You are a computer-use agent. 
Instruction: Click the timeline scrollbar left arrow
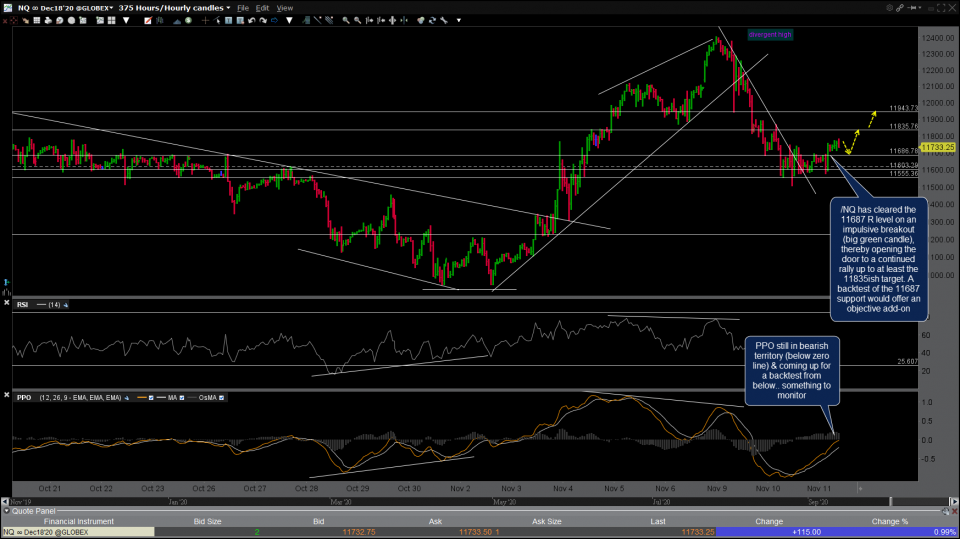tap(5, 501)
